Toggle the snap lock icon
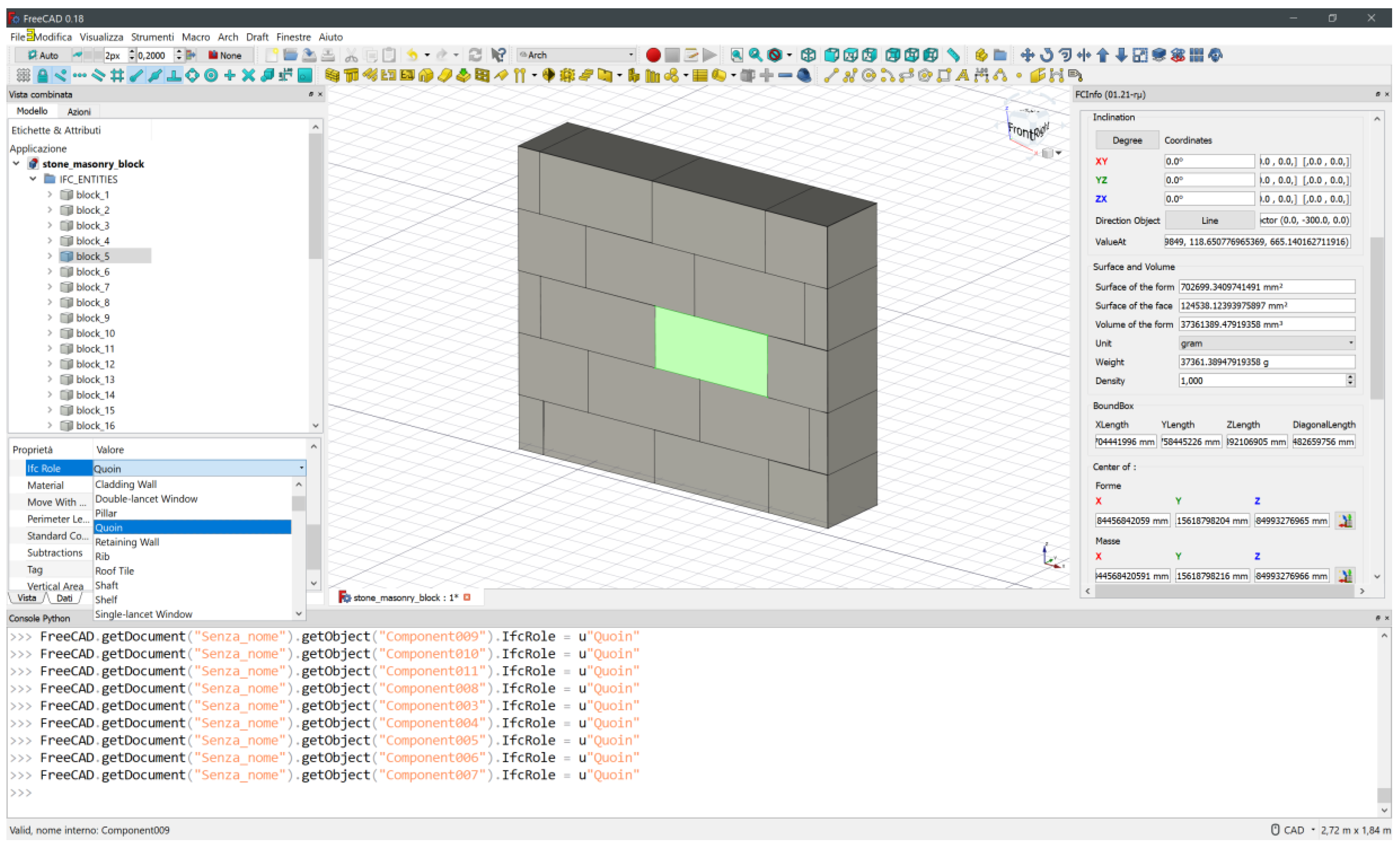1400x848 pixels. [x=42, y=76]
